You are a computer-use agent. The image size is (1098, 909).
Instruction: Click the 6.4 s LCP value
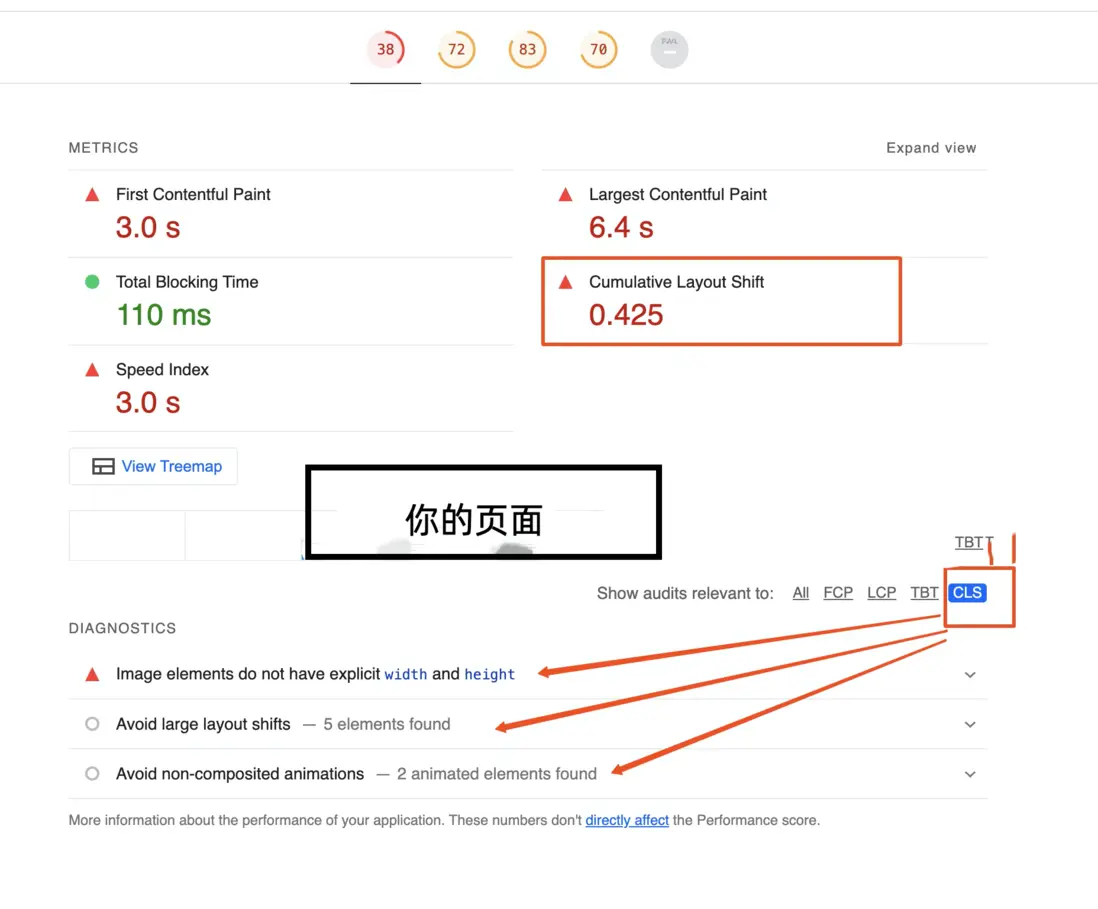click(x=620, y=228)
